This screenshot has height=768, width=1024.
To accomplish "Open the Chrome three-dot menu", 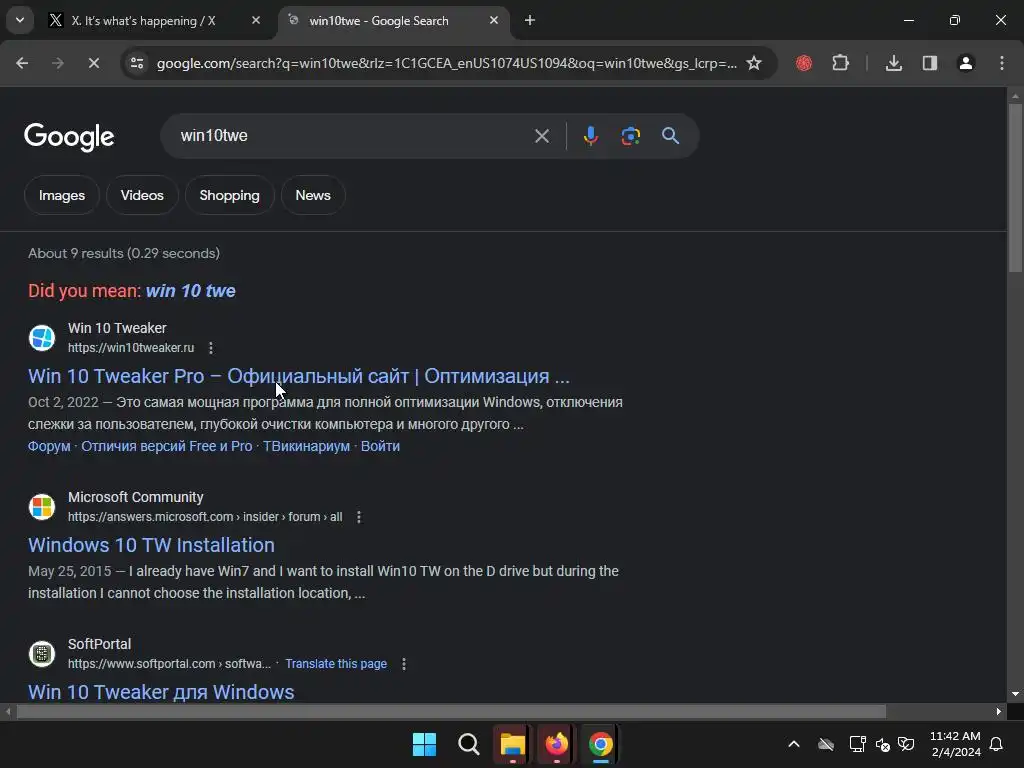I will [1002, 63].
